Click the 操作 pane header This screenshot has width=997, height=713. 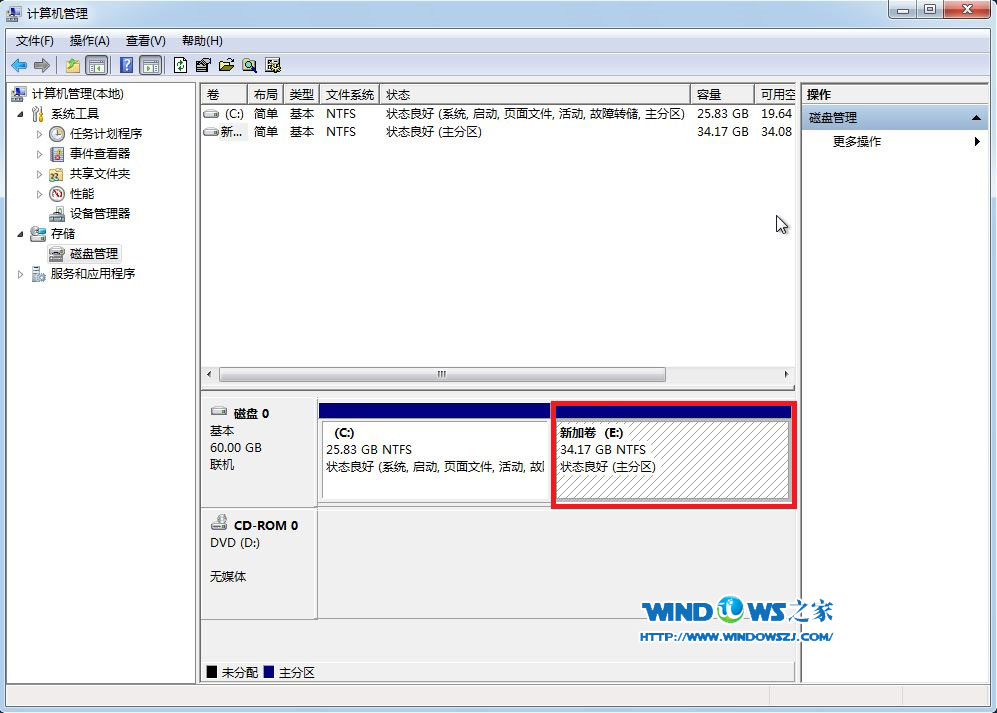click(895, 95)
